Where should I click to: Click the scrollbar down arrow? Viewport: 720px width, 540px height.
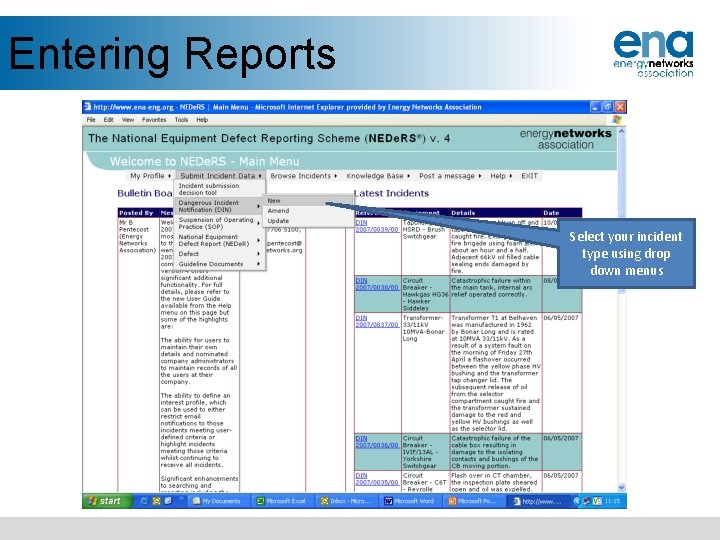tap(621, 488)
